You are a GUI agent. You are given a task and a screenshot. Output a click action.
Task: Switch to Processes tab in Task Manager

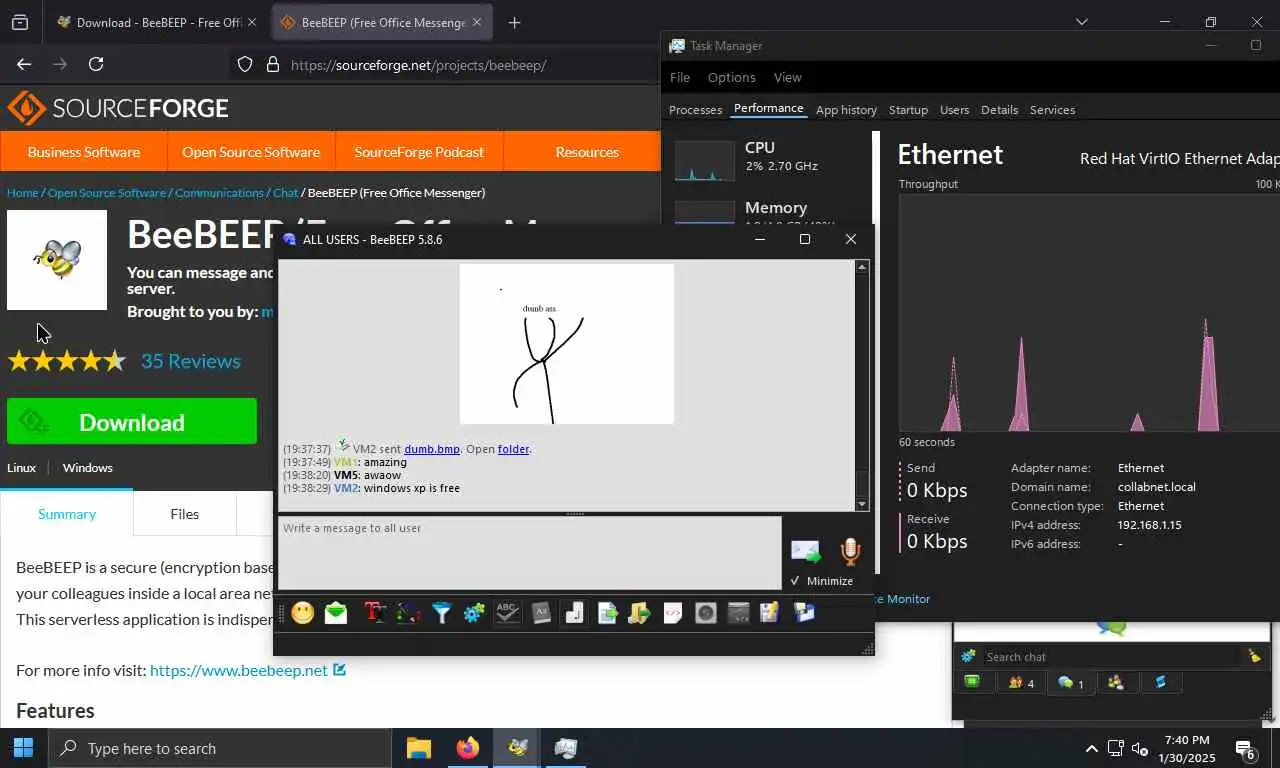(695, 110)
